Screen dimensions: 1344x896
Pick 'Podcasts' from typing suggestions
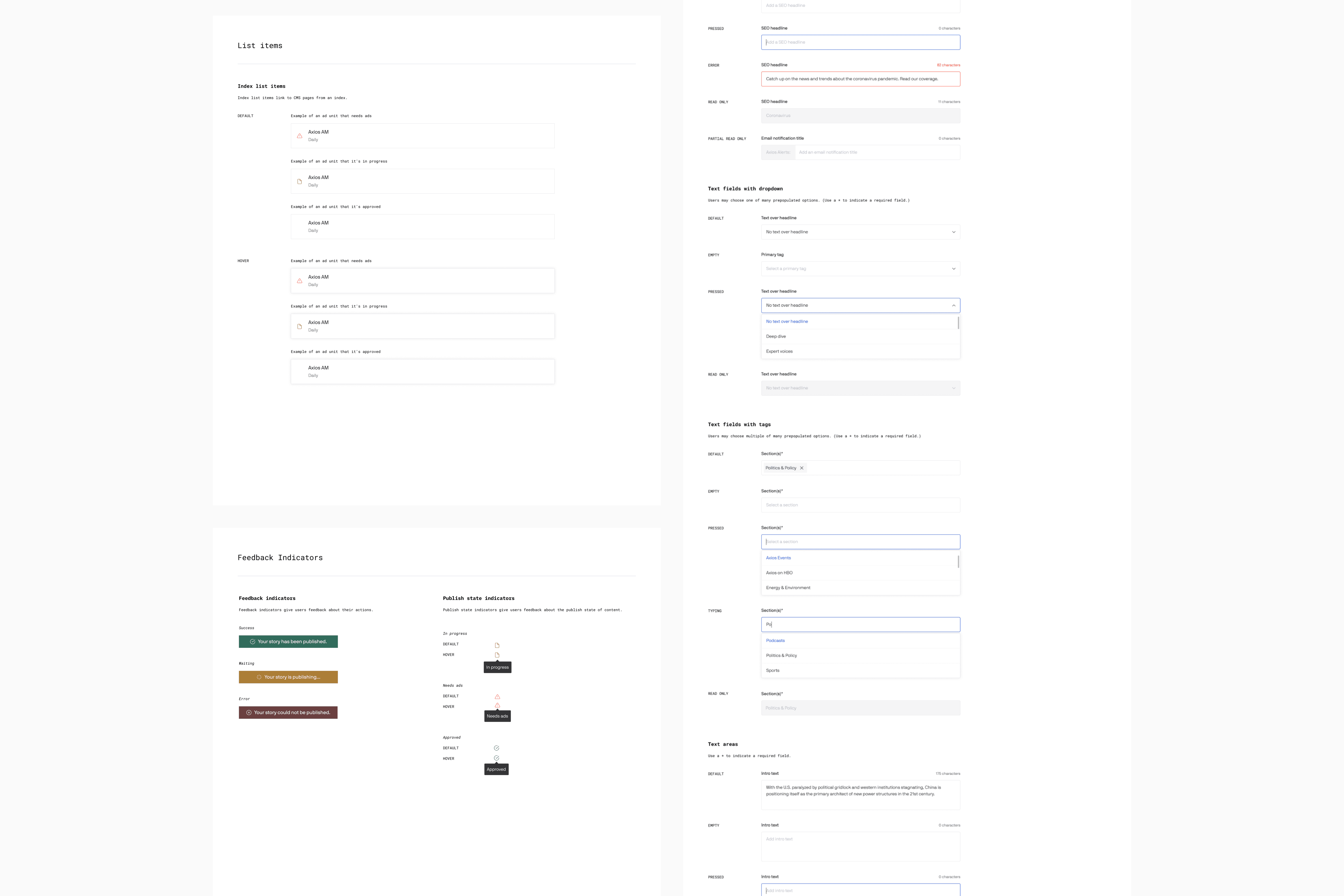pos(775,641)
